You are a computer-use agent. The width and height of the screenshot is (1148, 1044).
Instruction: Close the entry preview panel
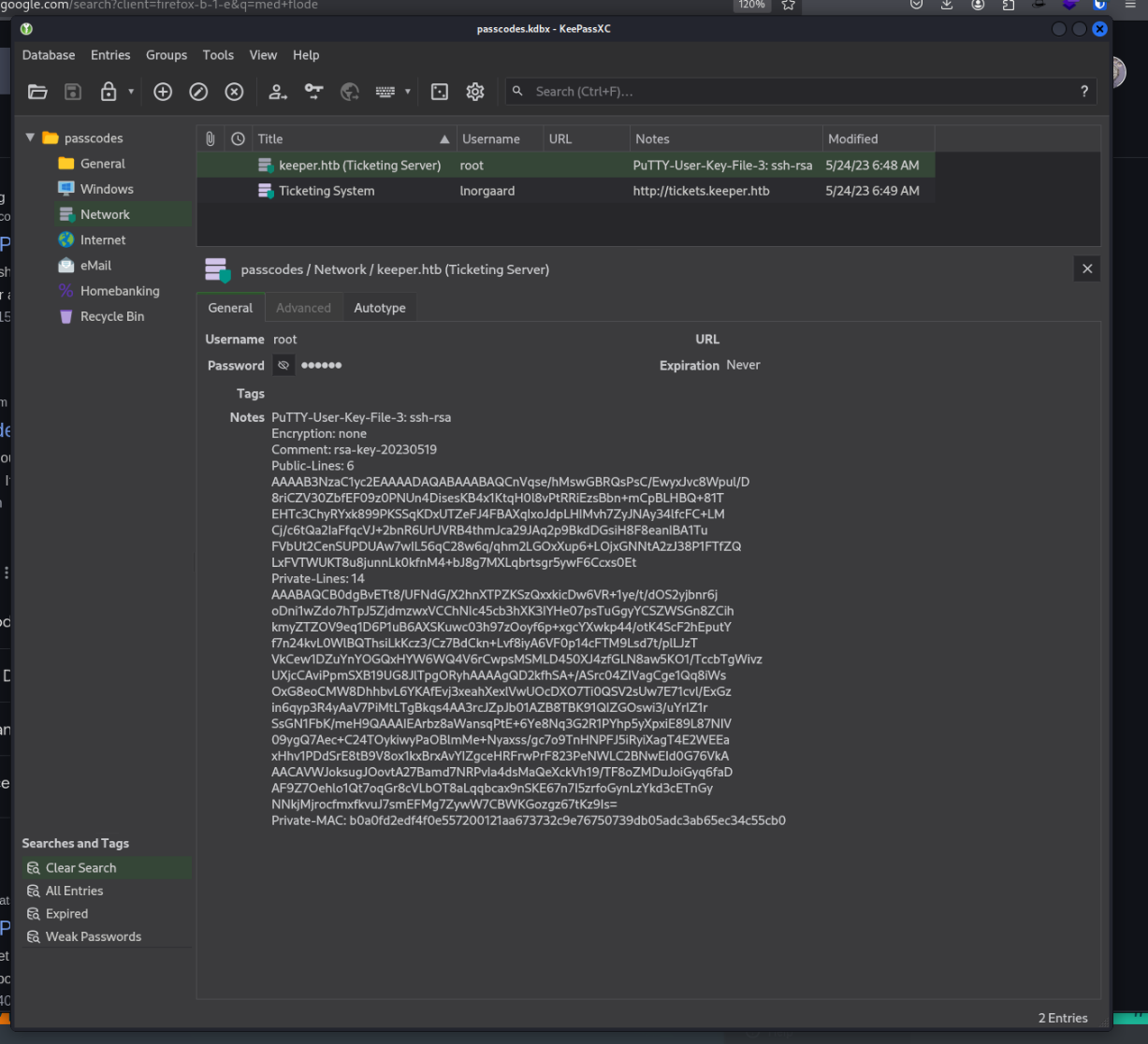(x=1086, y=269)
